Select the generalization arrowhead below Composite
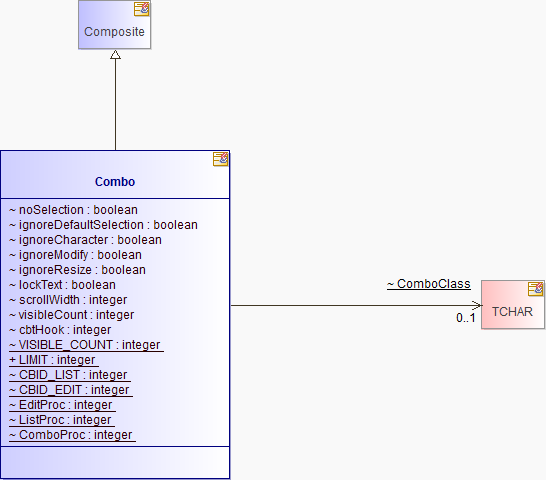 coord(116,54)
